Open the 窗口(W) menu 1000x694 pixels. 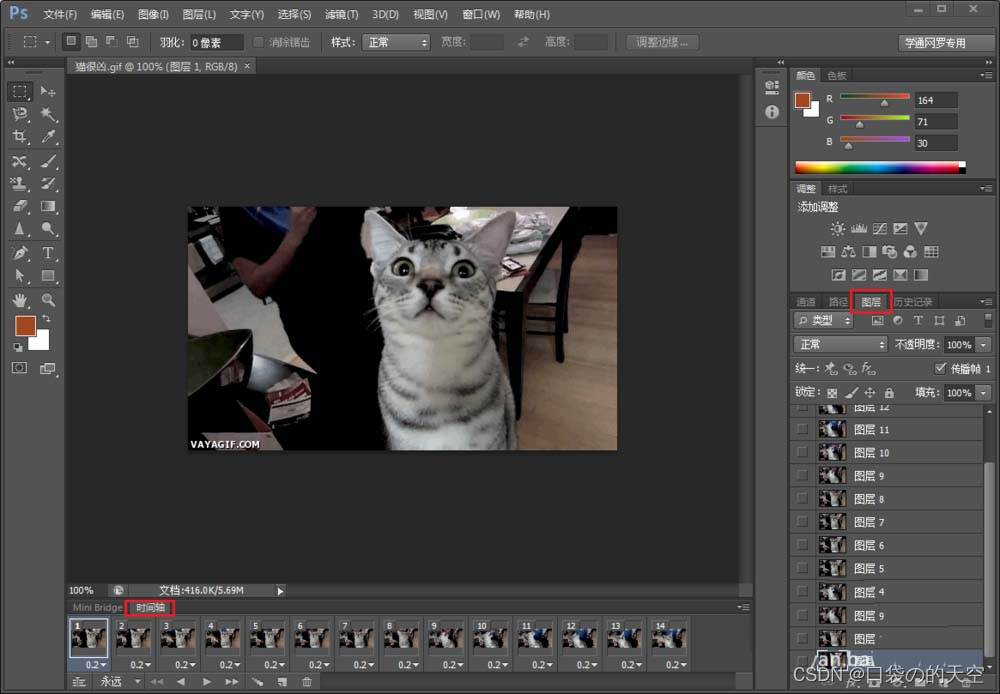(x=481, y=14)
